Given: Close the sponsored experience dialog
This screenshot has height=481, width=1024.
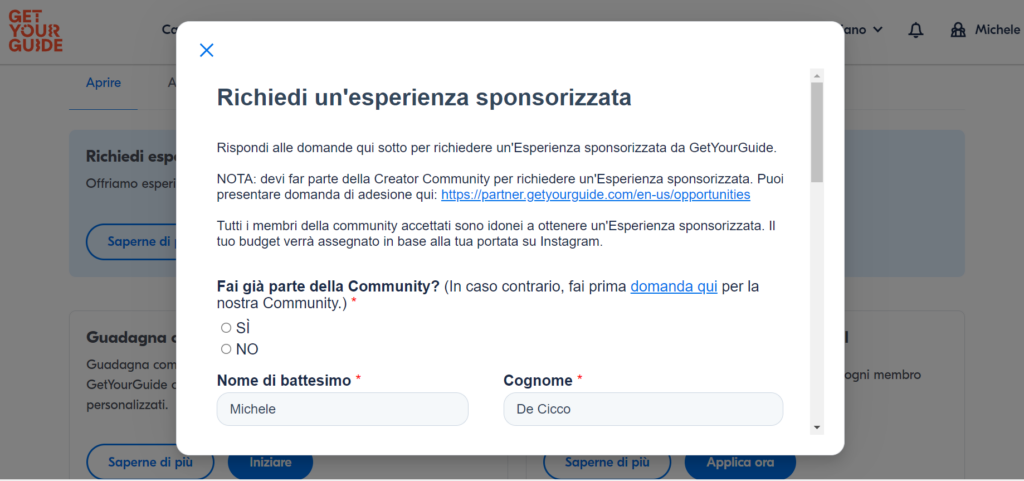Looking at the screenshot, I should pyautogui.click(x=207, y=51).
